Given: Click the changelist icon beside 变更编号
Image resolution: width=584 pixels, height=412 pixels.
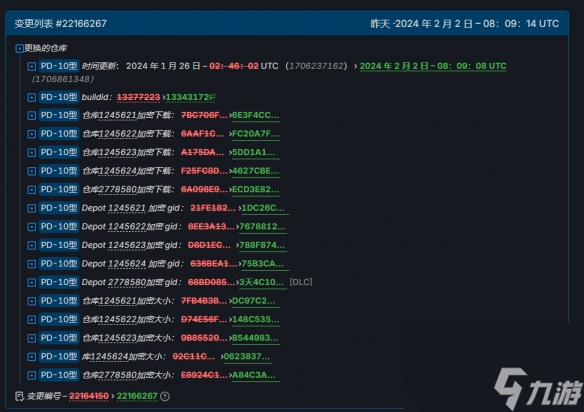Looking at the screenshot, I should tap(19, 396).
